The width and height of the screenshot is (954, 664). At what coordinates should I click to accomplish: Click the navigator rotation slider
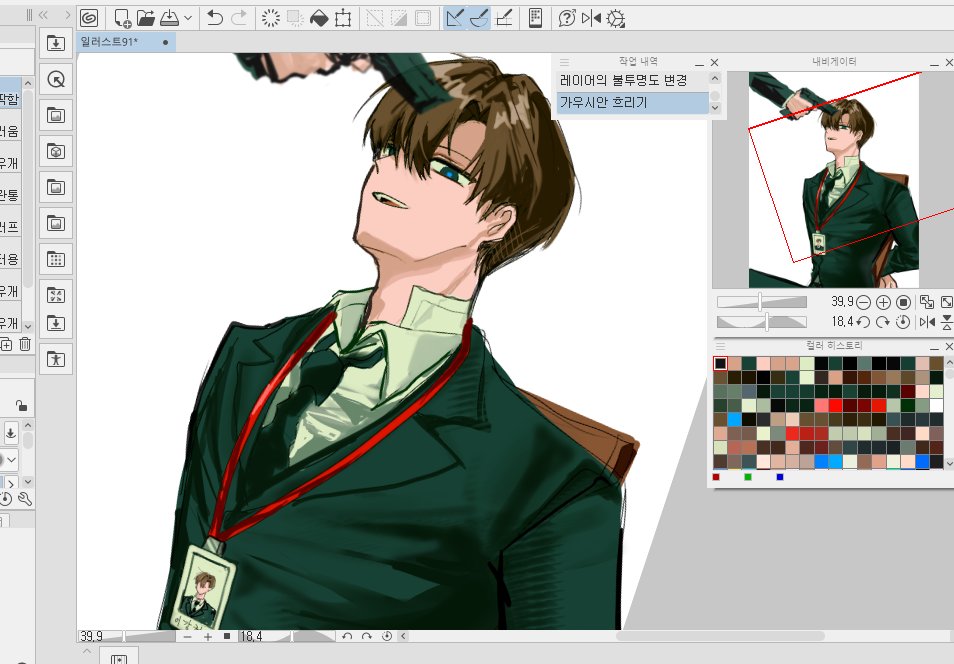(762, 322)
